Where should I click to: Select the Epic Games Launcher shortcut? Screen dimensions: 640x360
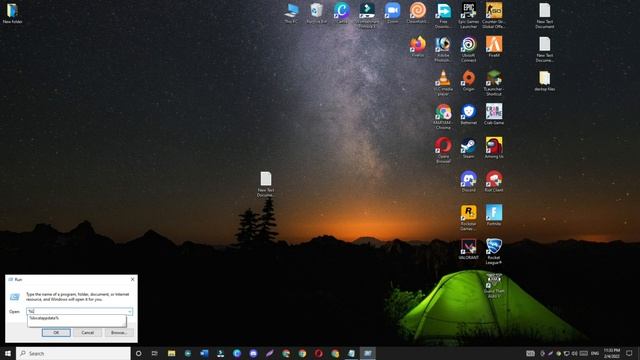pyautogui.click(x=469, y=16)
